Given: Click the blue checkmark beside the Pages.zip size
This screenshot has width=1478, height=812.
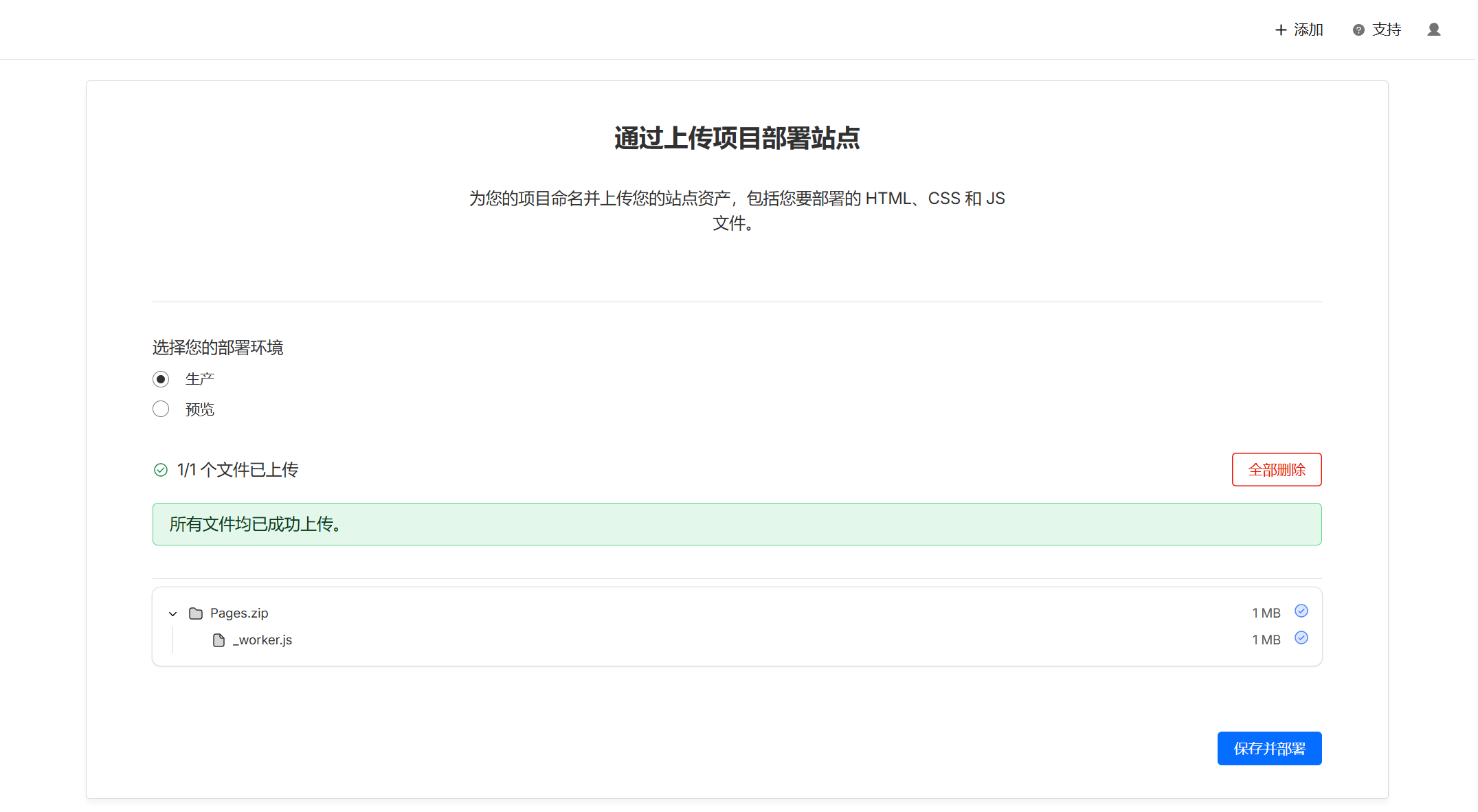Looking at the screenshot, I should 1301,611.
